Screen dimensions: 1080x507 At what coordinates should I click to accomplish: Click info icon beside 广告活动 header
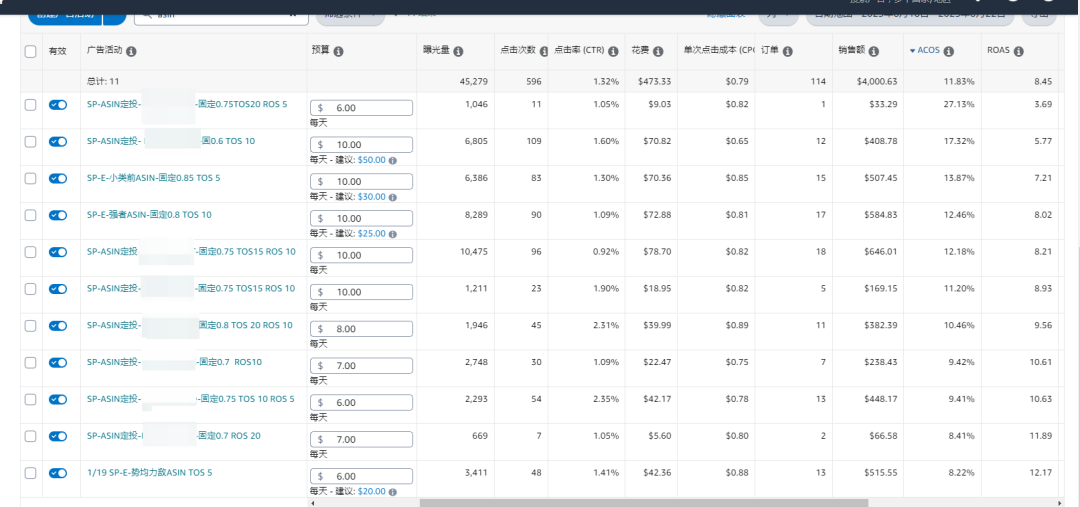(x=132, y=51)
